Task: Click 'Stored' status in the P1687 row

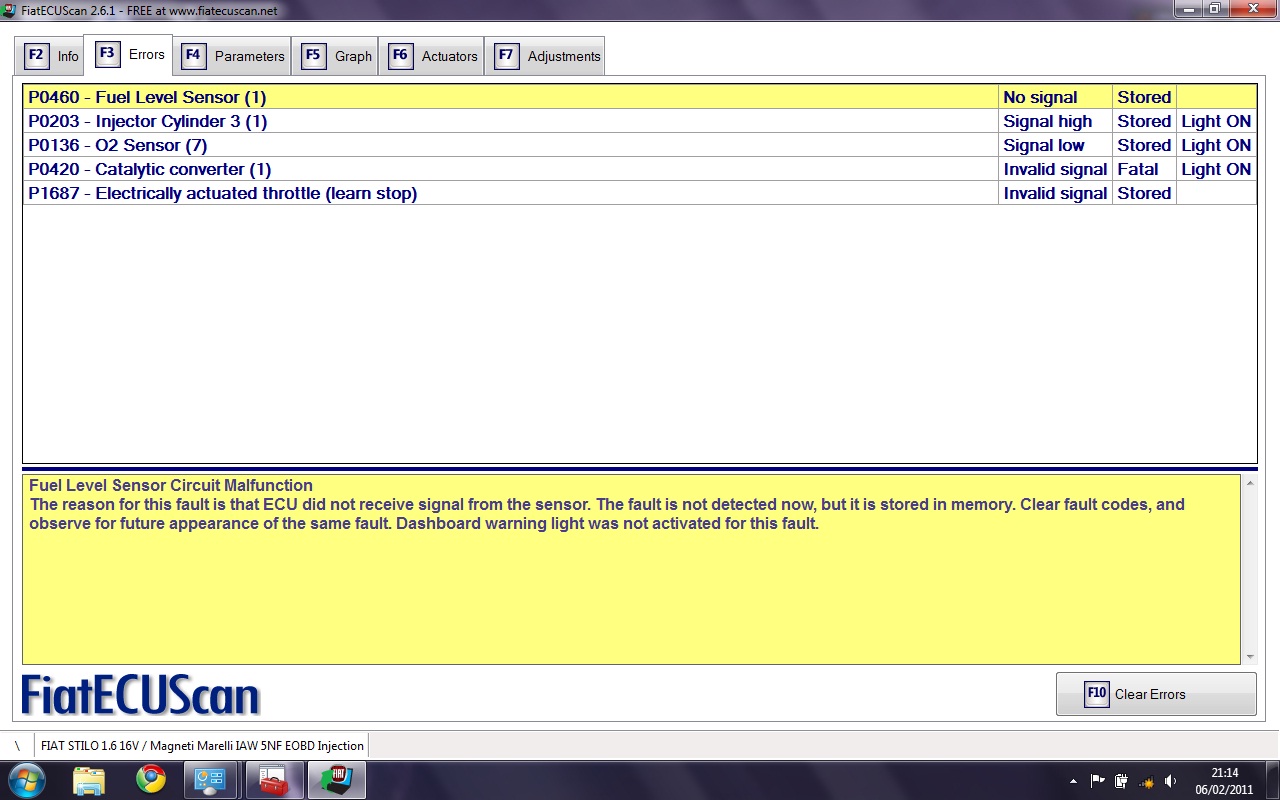Action: pyautogui.click(x=1145, y=193)
